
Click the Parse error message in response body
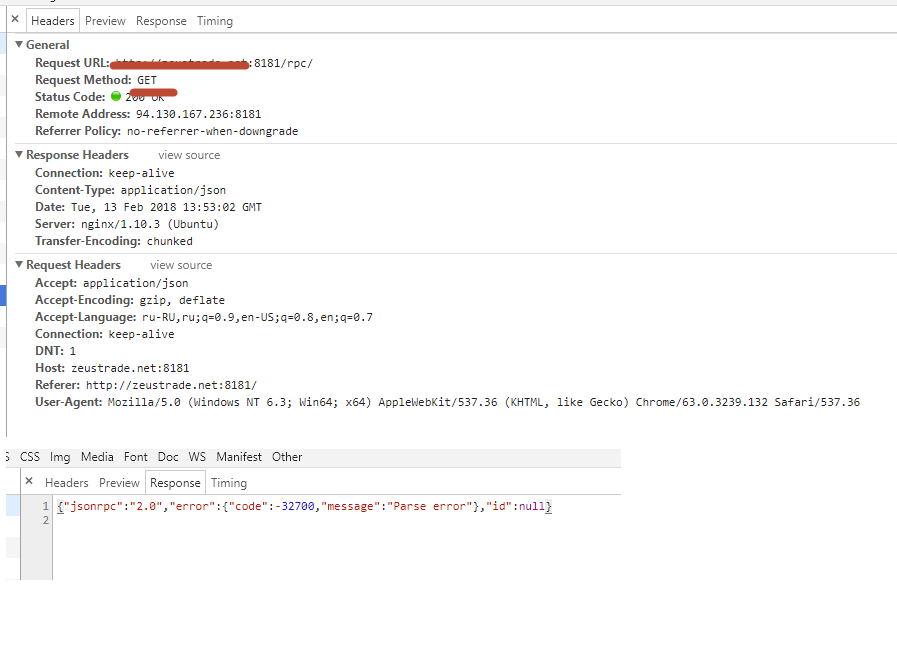(x=433, y=506)
